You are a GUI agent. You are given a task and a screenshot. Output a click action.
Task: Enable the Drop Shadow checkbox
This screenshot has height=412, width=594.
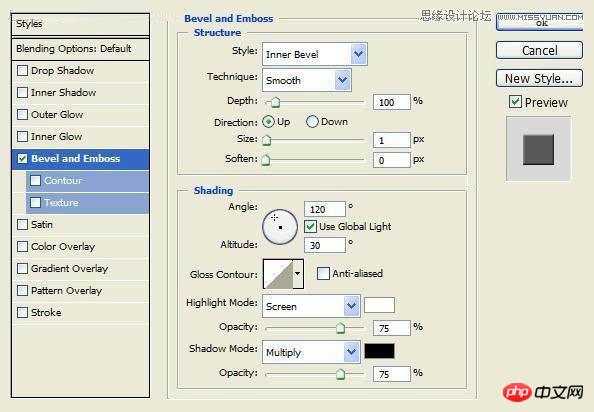coord(22,70)
